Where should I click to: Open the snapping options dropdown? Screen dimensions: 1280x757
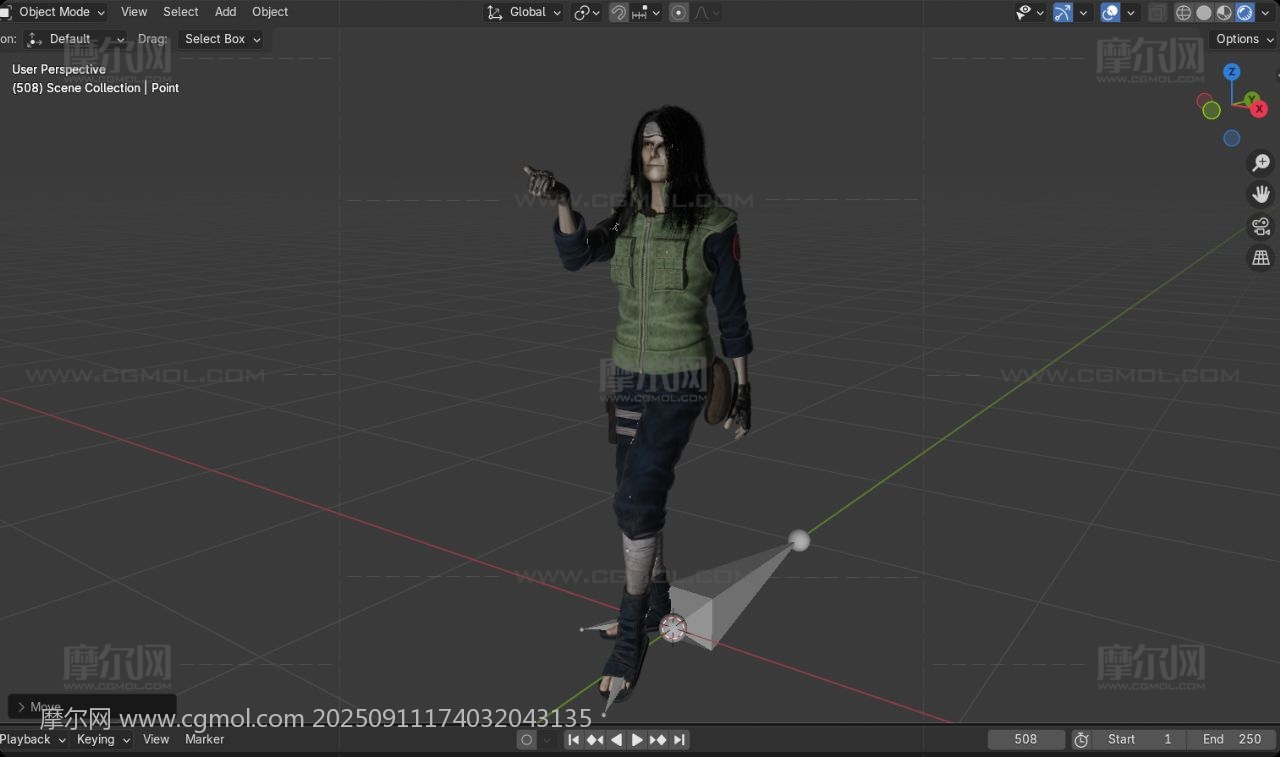coord(648,12)
